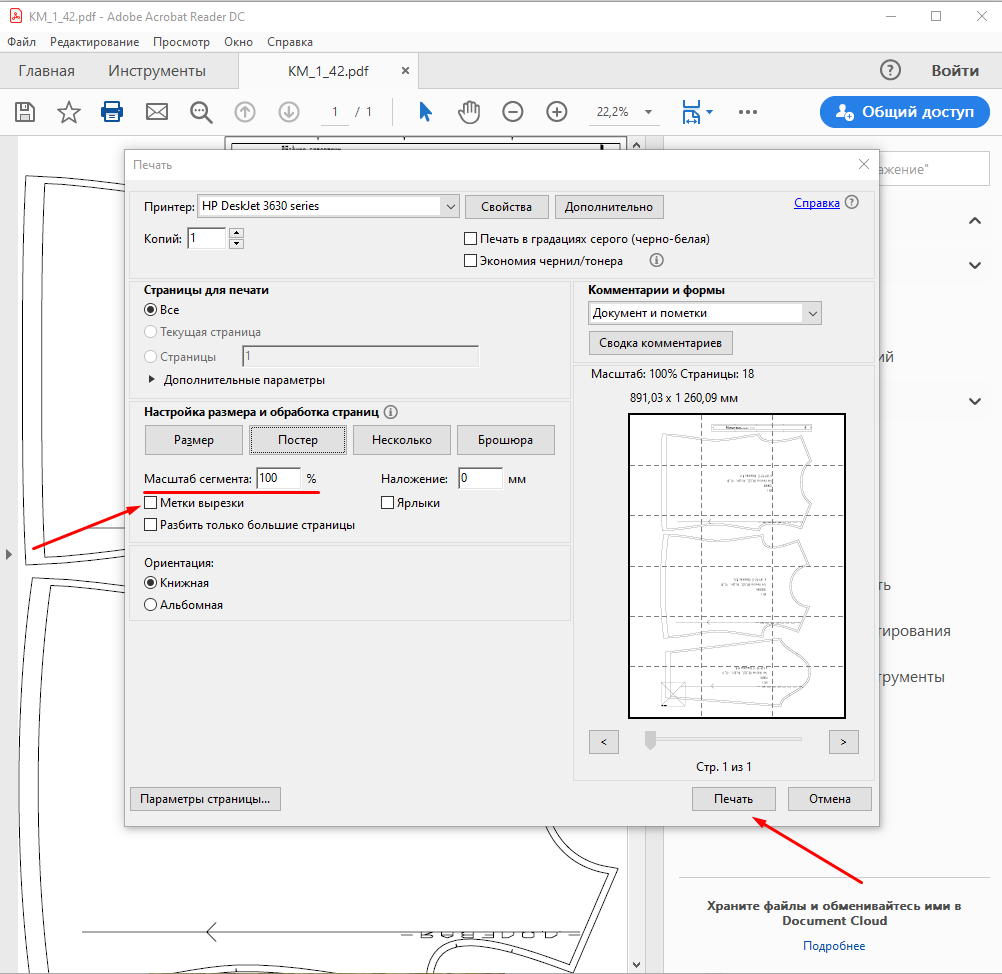1002x974 pixels.
Task: Open Help question mark in header
Action: (890, 70)
